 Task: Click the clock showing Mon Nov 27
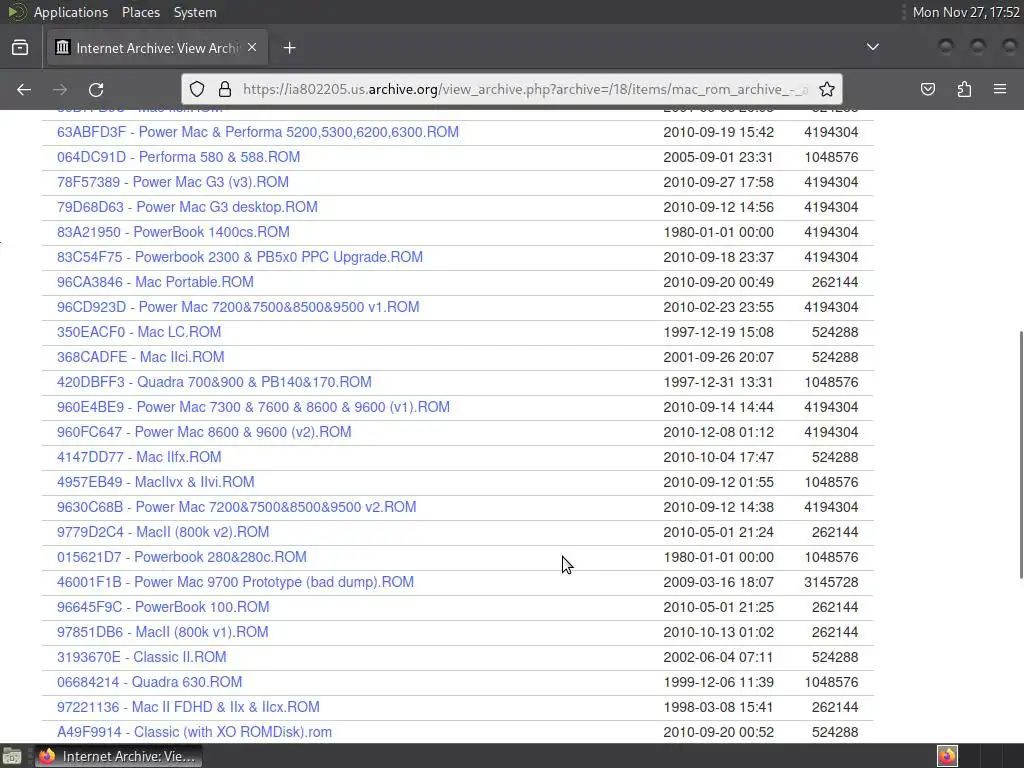point(965,12)
